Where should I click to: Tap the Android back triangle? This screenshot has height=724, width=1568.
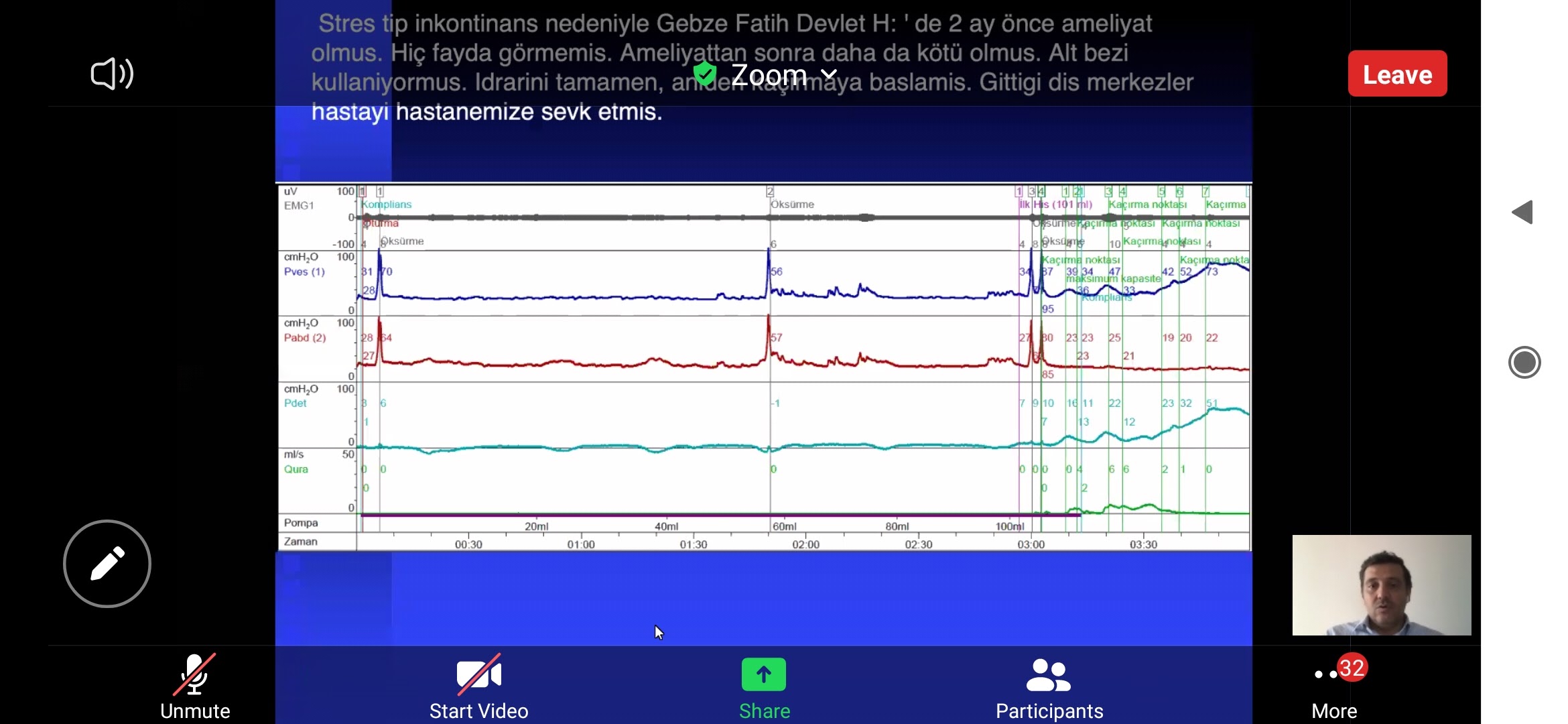click(1522, 213)
